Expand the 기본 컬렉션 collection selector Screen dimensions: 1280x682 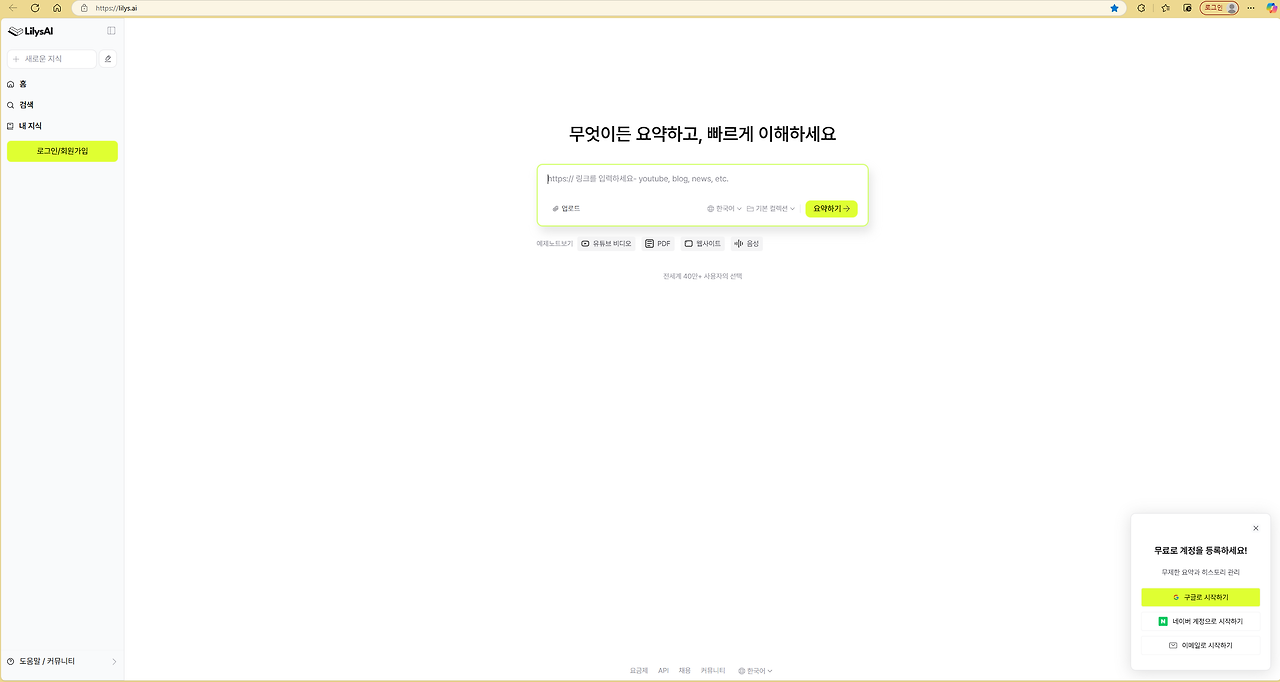tap(770, 208)
